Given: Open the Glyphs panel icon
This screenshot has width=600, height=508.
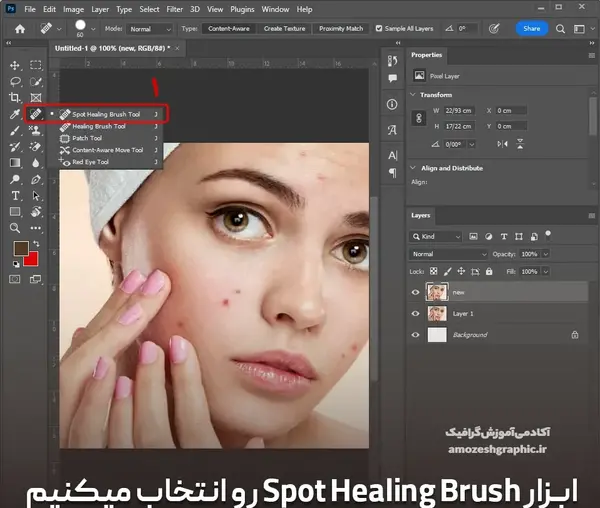Looking at the screenshot, I should 392,130.
